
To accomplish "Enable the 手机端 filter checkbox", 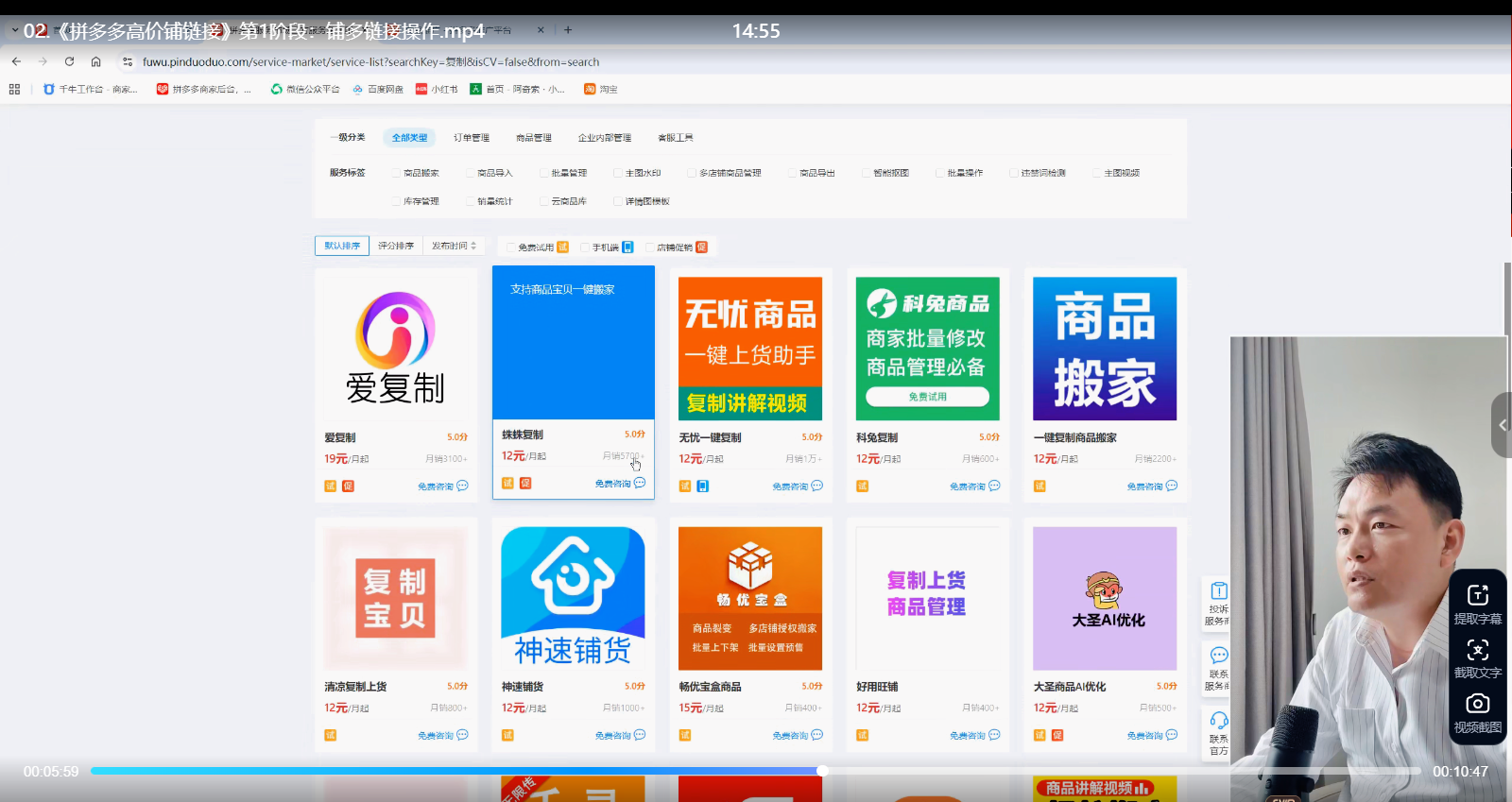I will click(585, 247).
